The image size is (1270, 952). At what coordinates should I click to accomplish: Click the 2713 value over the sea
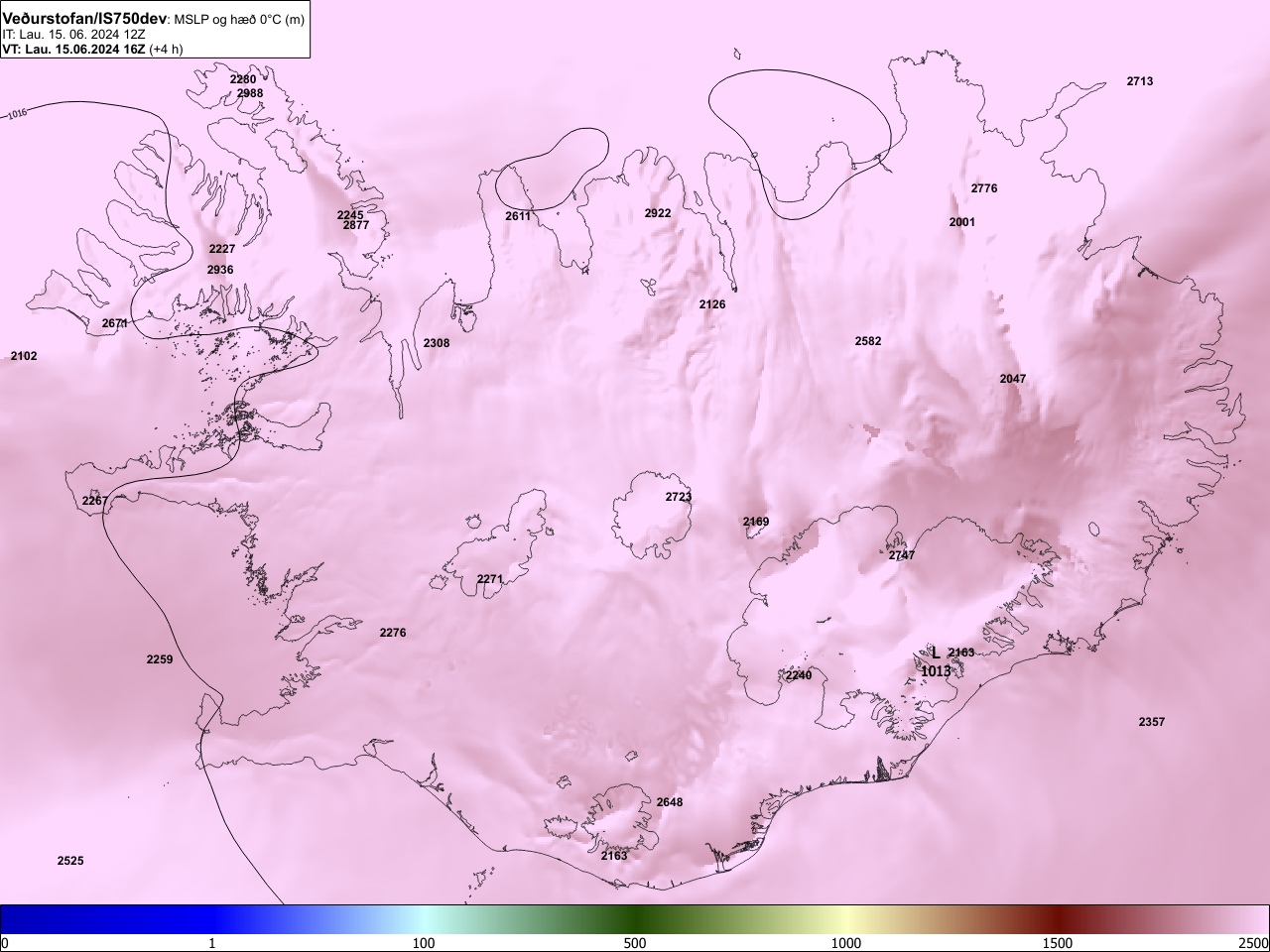(1140, 81)
